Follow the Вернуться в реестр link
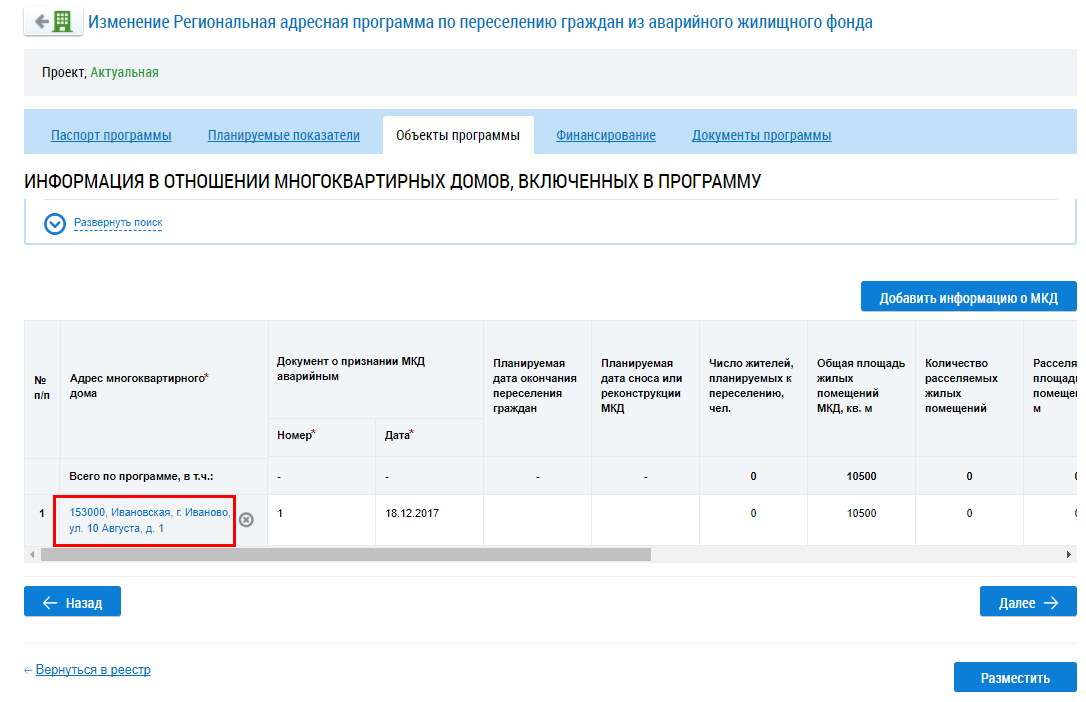Viewport: 1086px width, 702px height. 93,669
